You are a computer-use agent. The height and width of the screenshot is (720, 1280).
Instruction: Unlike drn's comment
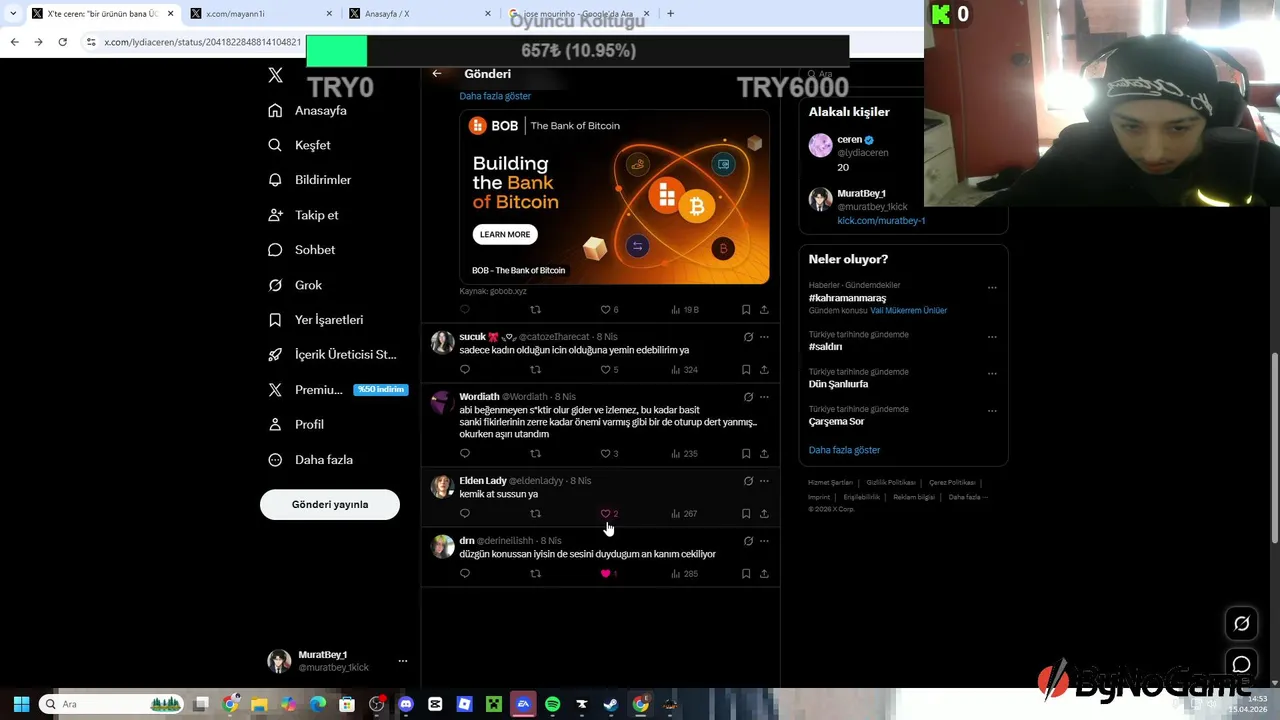point(605,574)
